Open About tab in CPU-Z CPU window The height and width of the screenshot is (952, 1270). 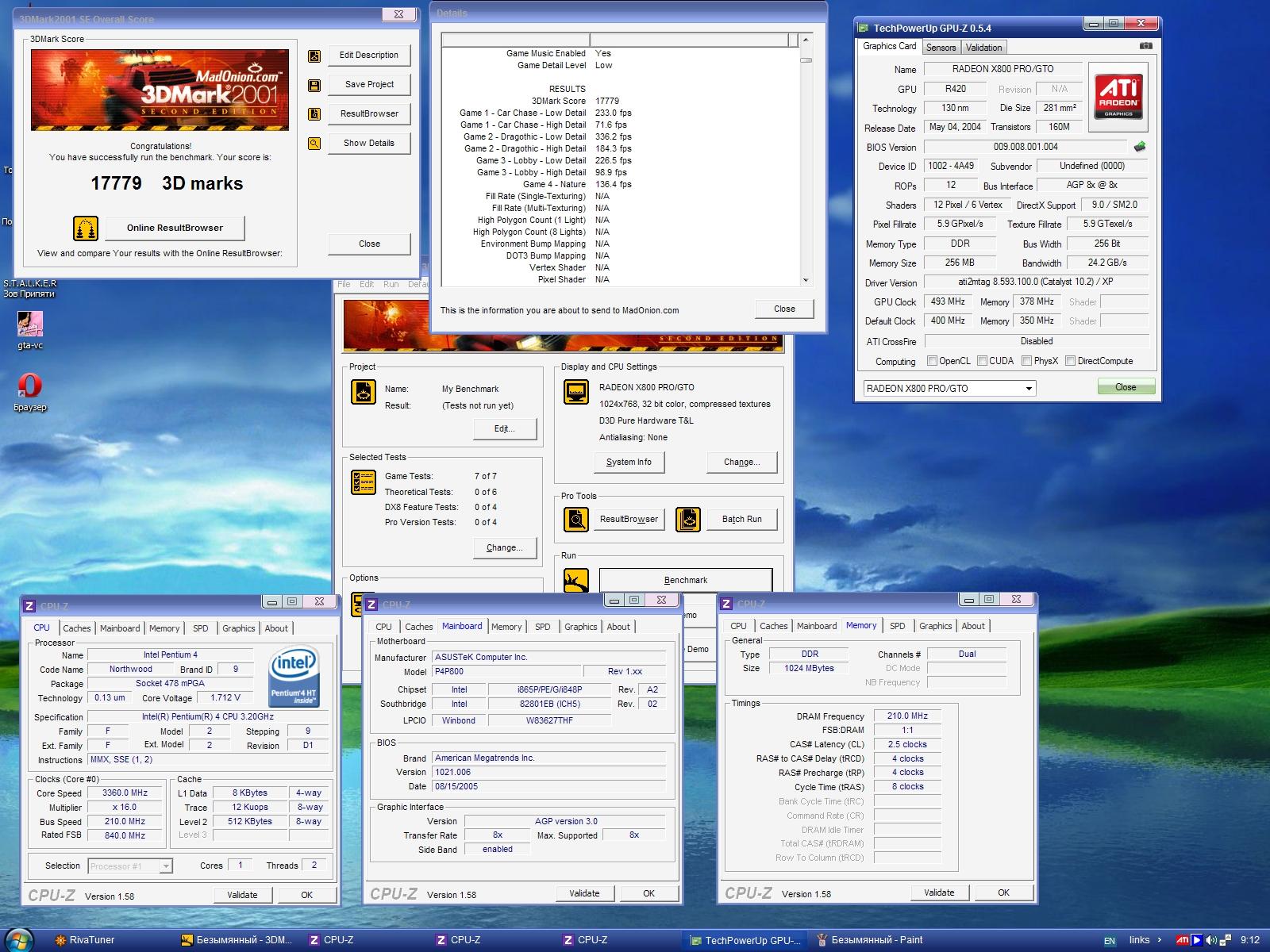[x=276, y=628]
